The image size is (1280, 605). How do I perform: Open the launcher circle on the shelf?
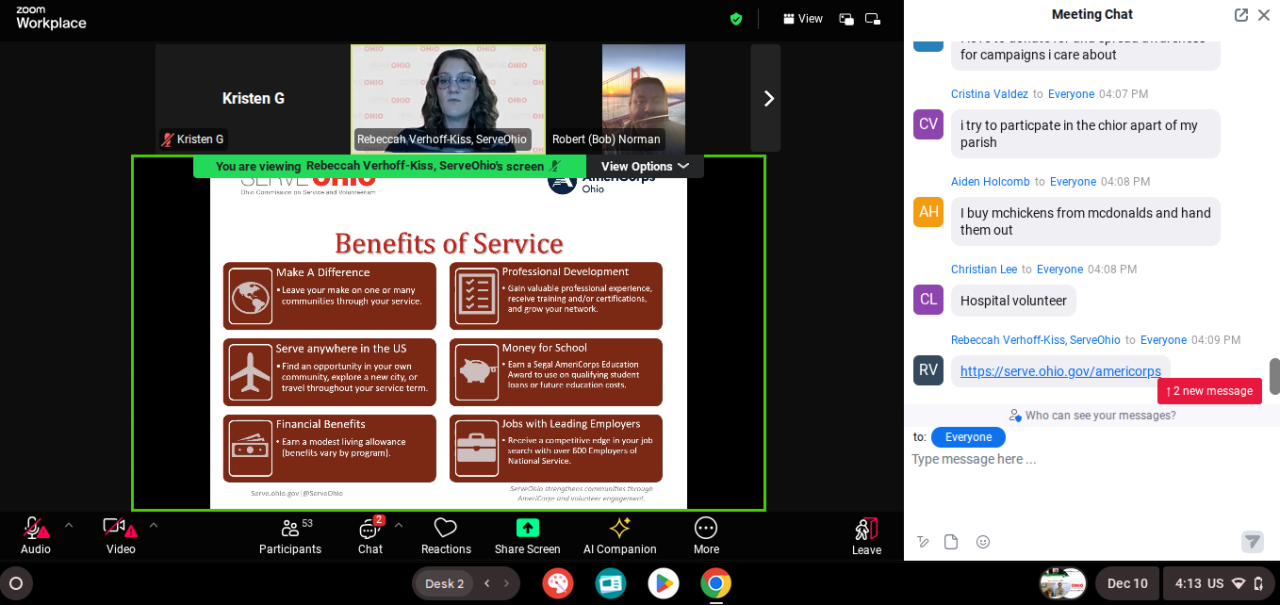(x=16, y=583)
